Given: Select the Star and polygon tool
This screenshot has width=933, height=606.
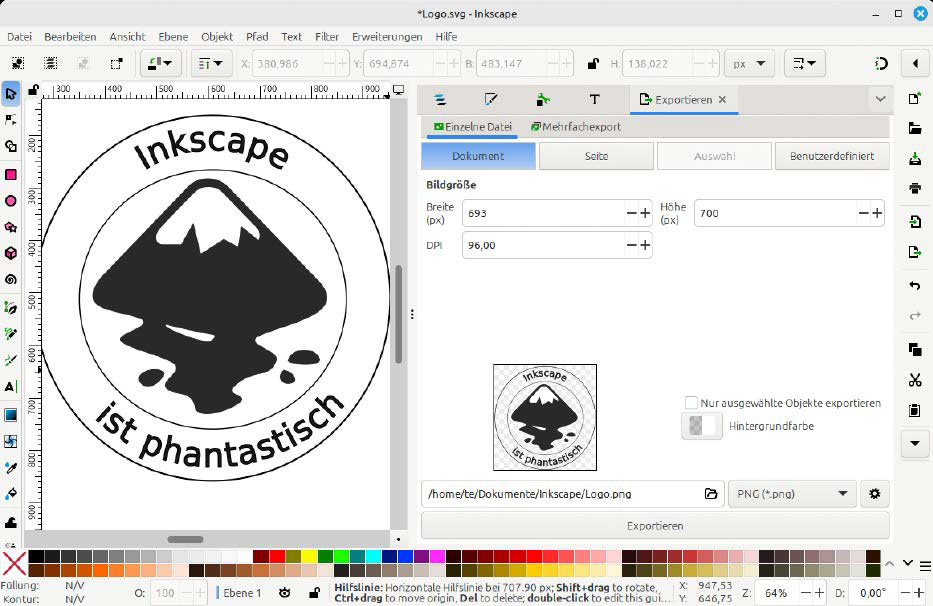Looking at the screenshot, I should (11, 227).
